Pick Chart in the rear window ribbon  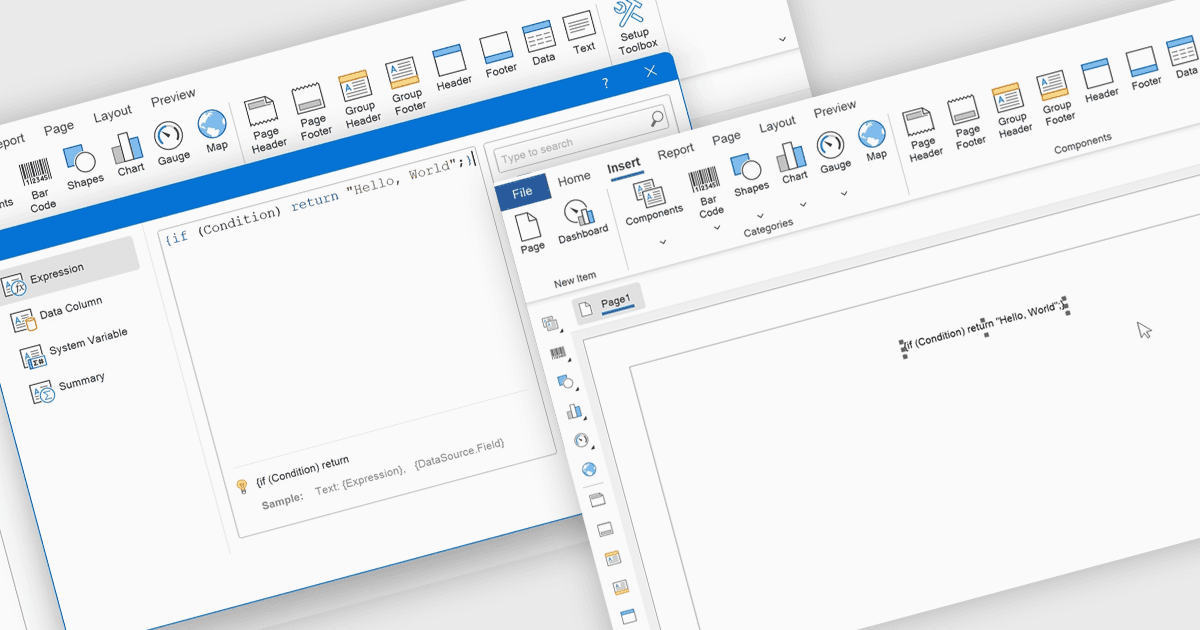pyautogui.click(x=128, y=153)
